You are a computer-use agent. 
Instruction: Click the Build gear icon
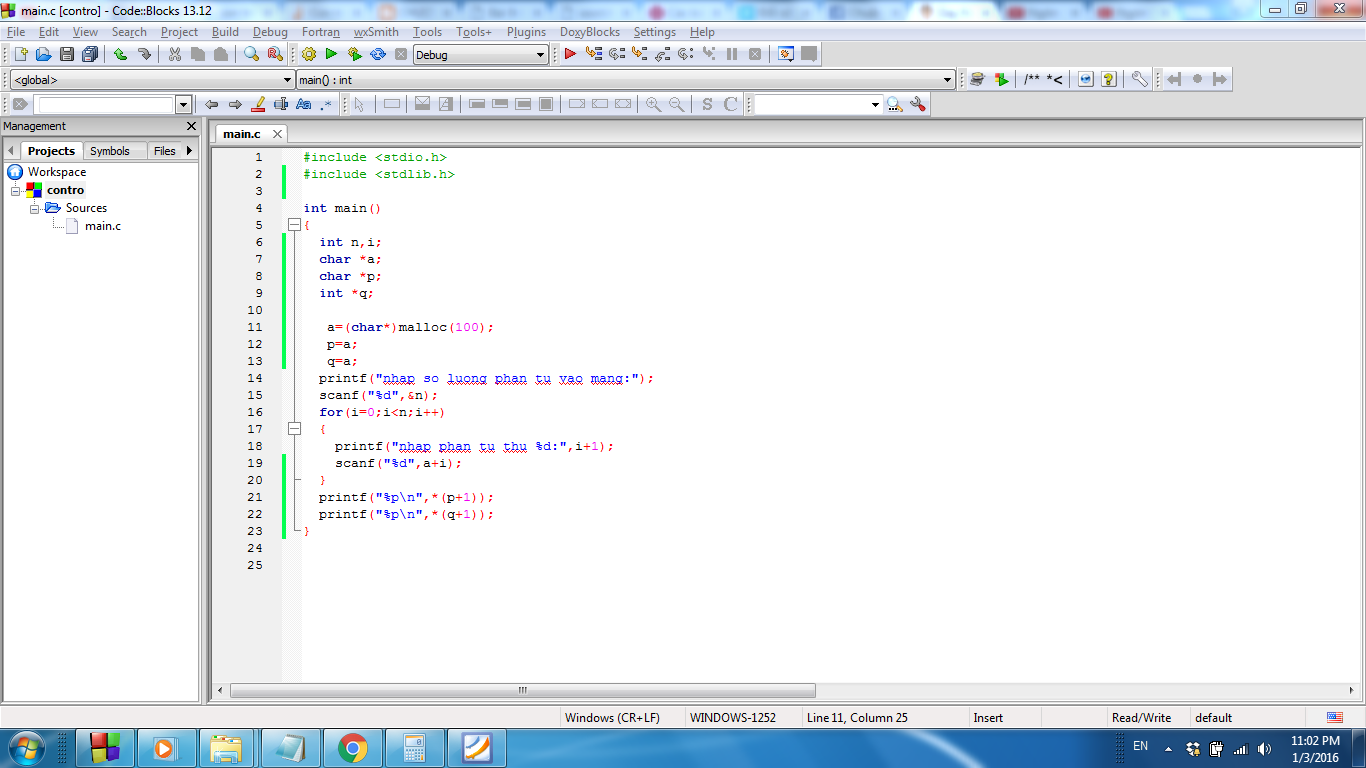pos(308,54)
